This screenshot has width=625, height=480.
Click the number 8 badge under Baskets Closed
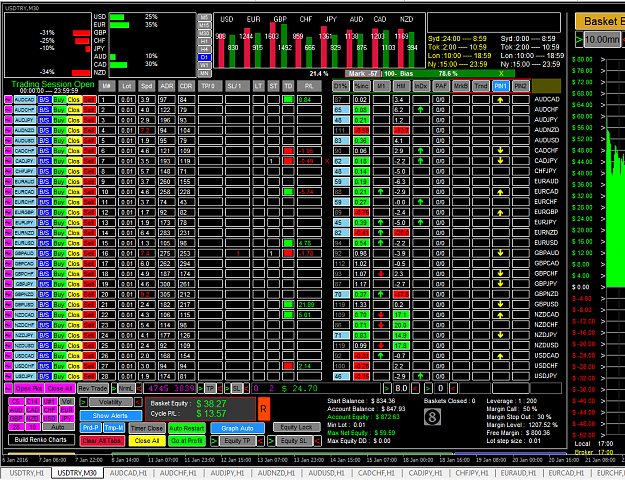432,417
